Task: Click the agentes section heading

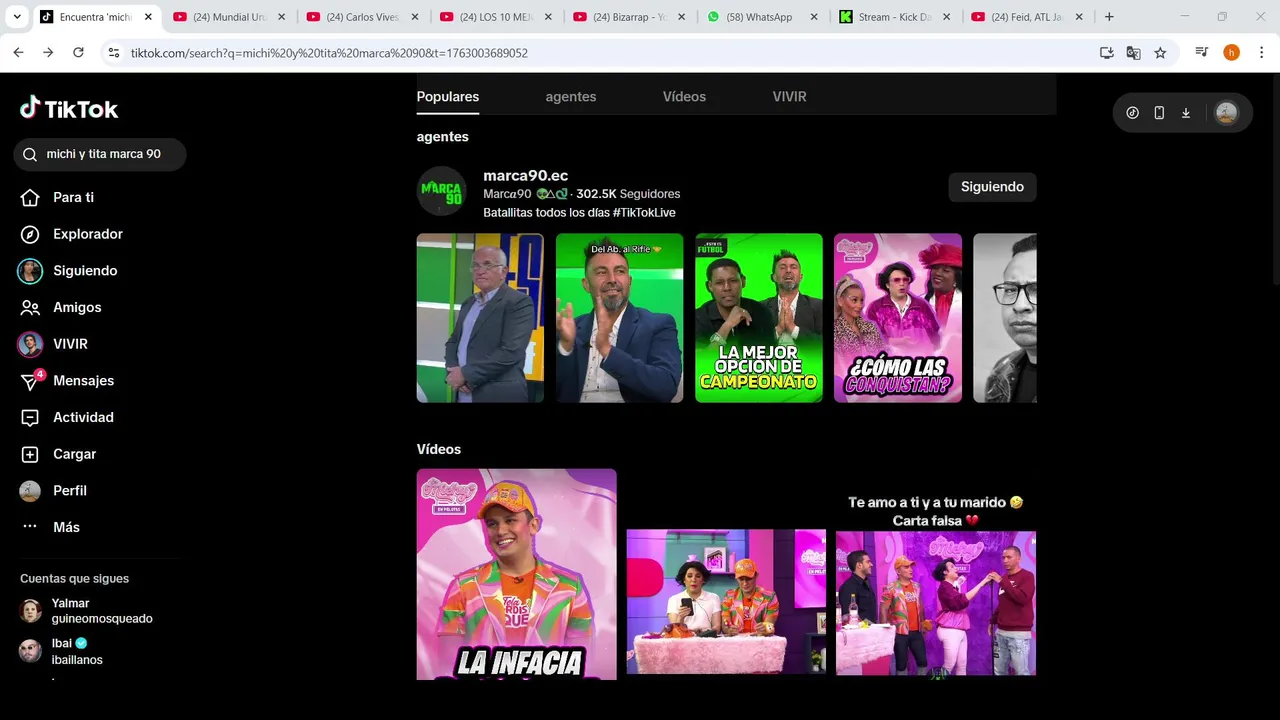Action: click(x=443, y=137)
